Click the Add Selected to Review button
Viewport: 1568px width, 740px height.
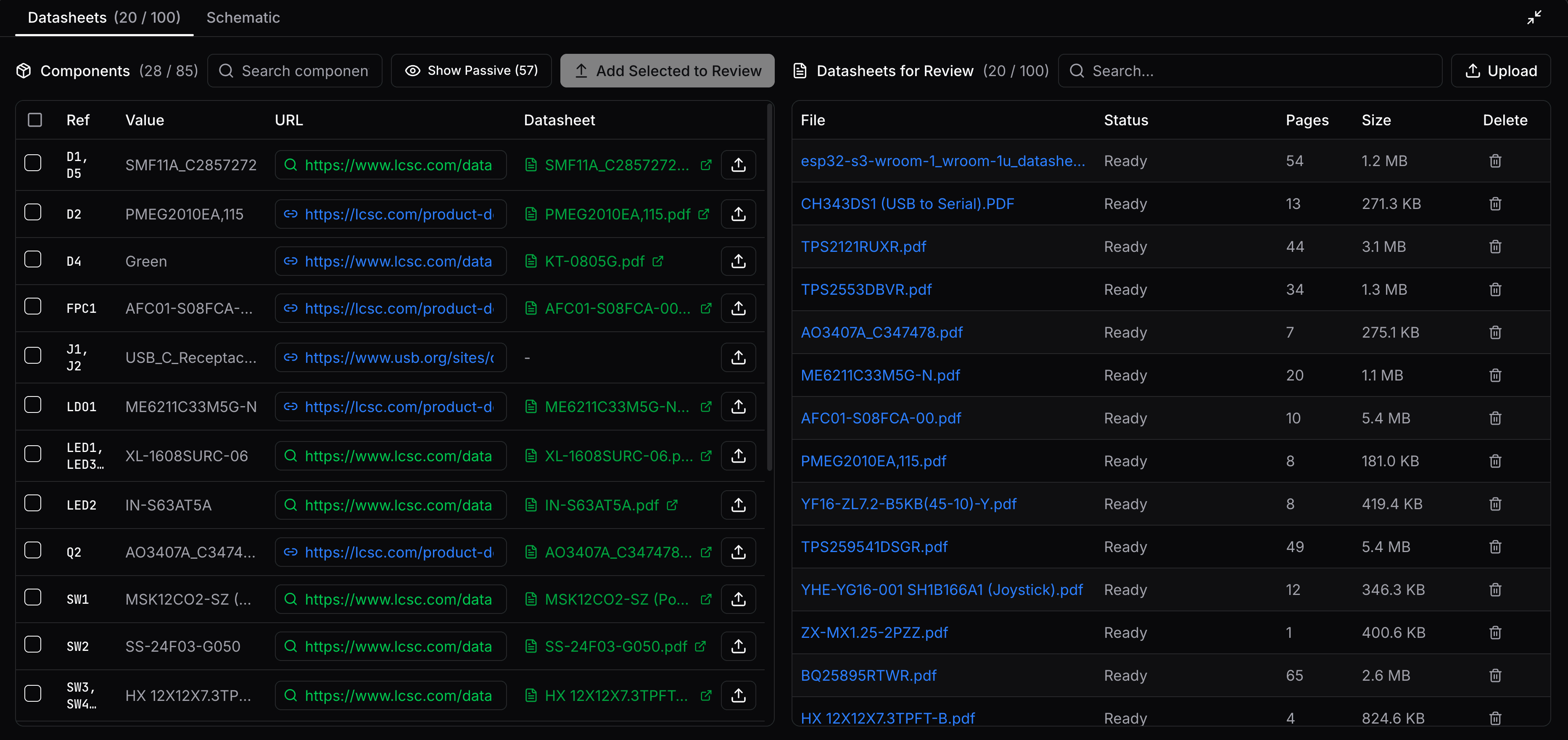pos(667,71)
